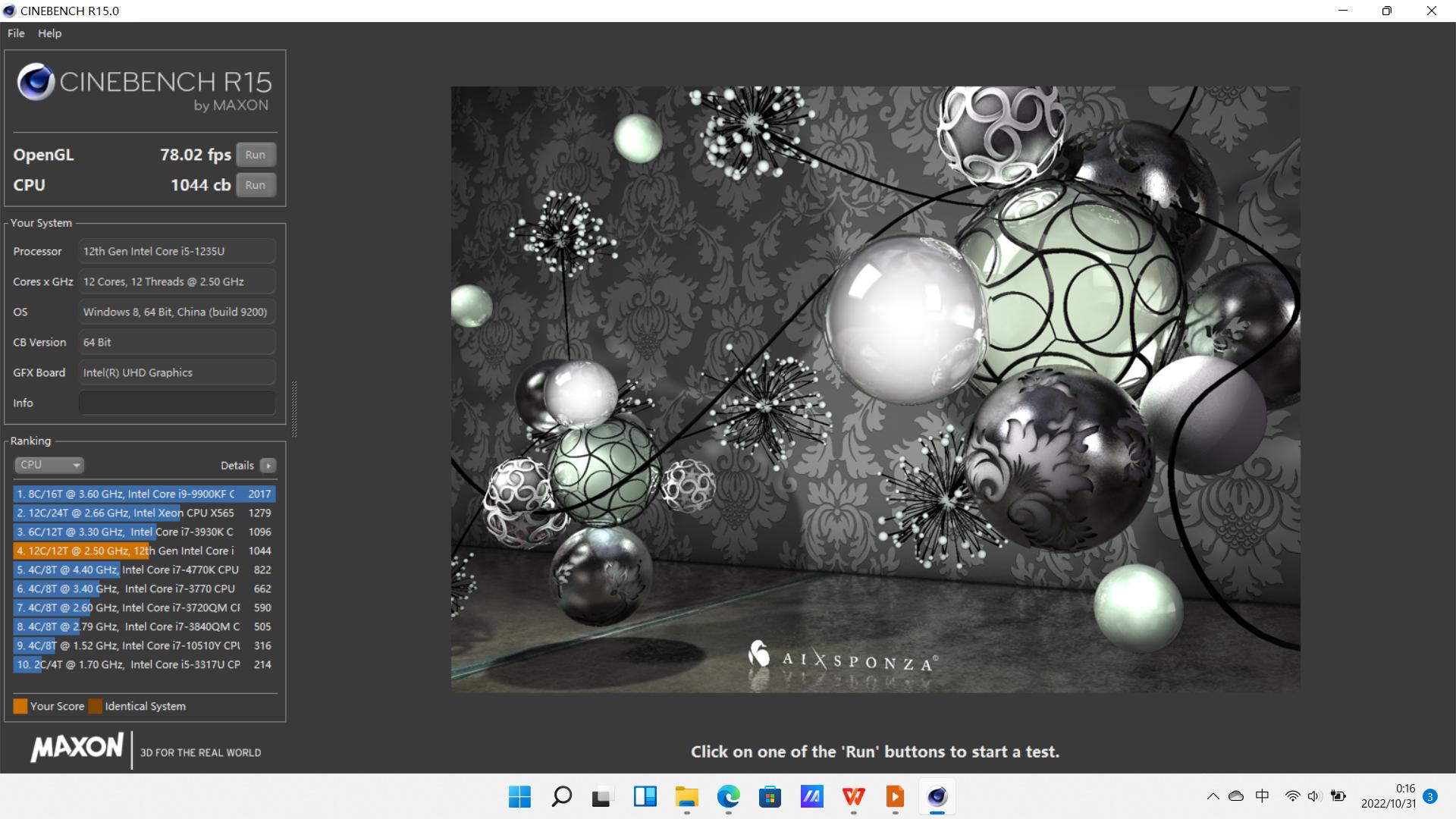Open the Help menu
Viewport: 1456px width, 819px height.
(48, 33)
